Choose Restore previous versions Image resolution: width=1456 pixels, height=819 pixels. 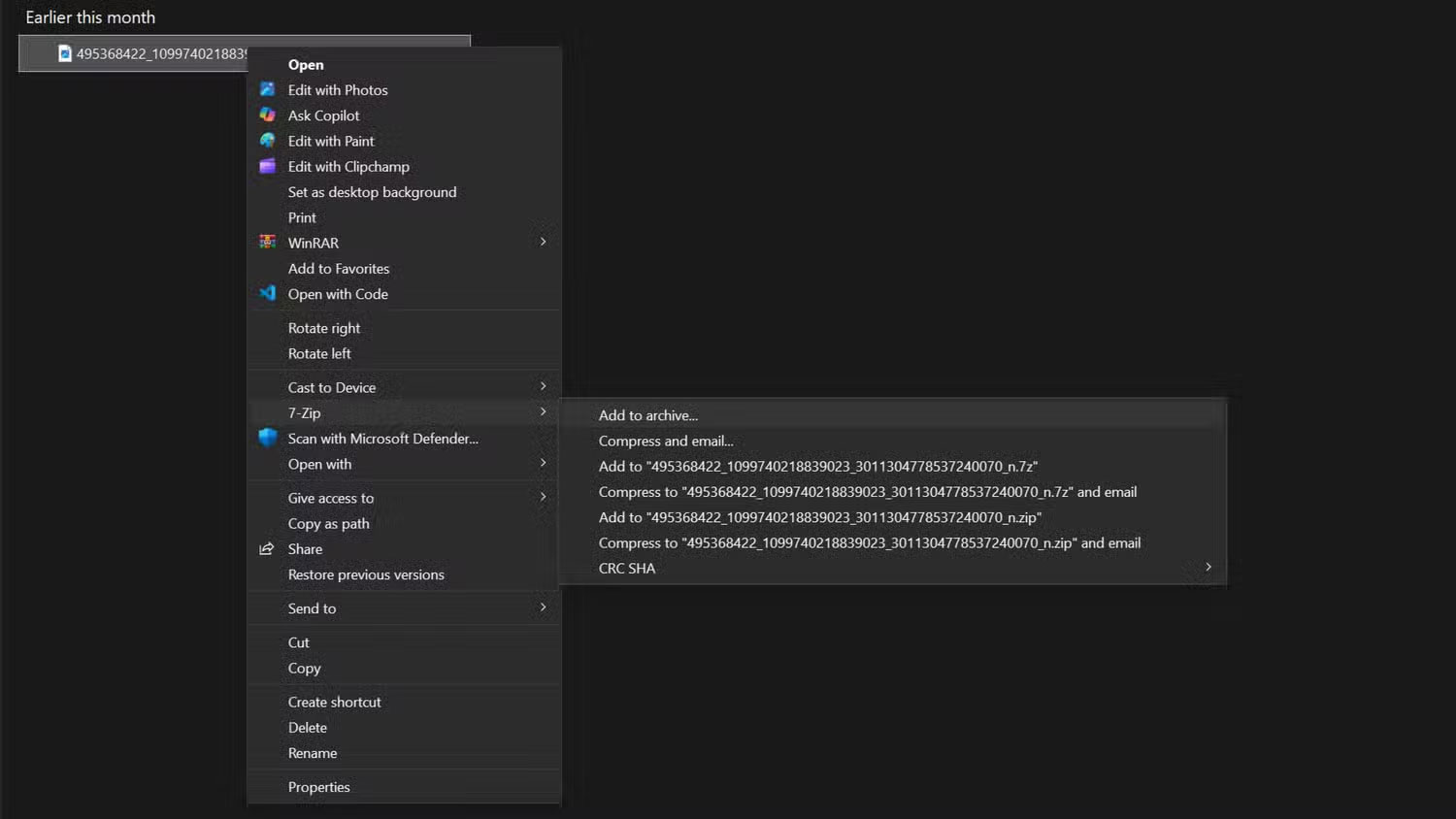coord(366,574)
